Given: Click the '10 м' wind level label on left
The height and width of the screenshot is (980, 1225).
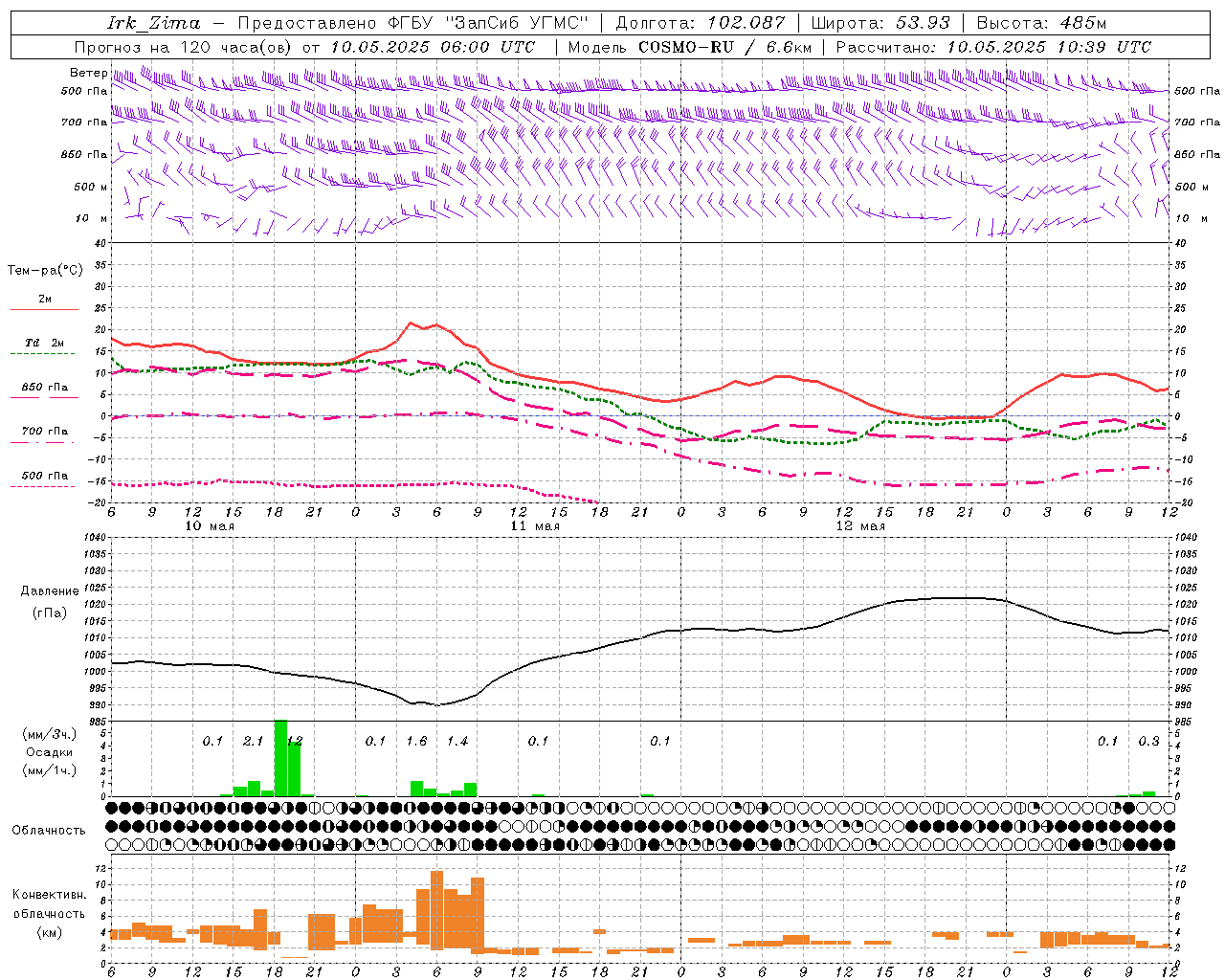Looking at the screenshot, I should coord(92,218).
